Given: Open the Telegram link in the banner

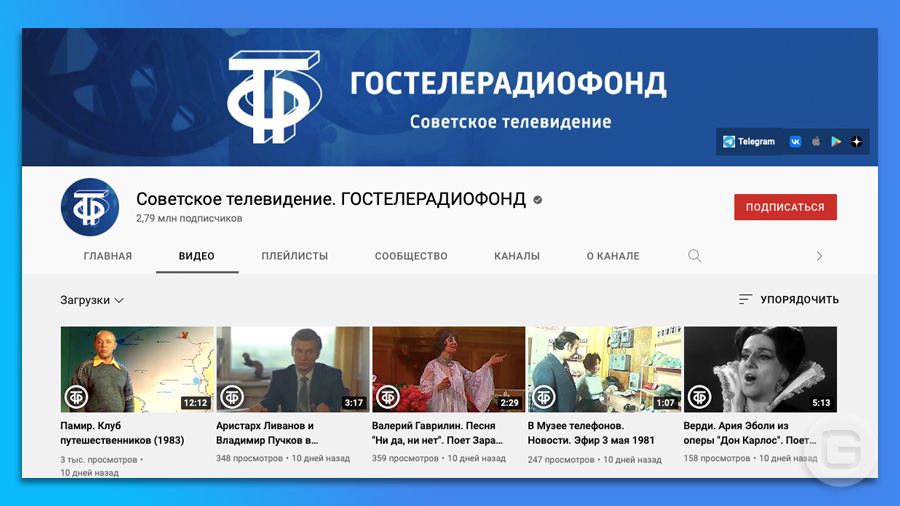Looking at the screenshot, I should 748,142.
